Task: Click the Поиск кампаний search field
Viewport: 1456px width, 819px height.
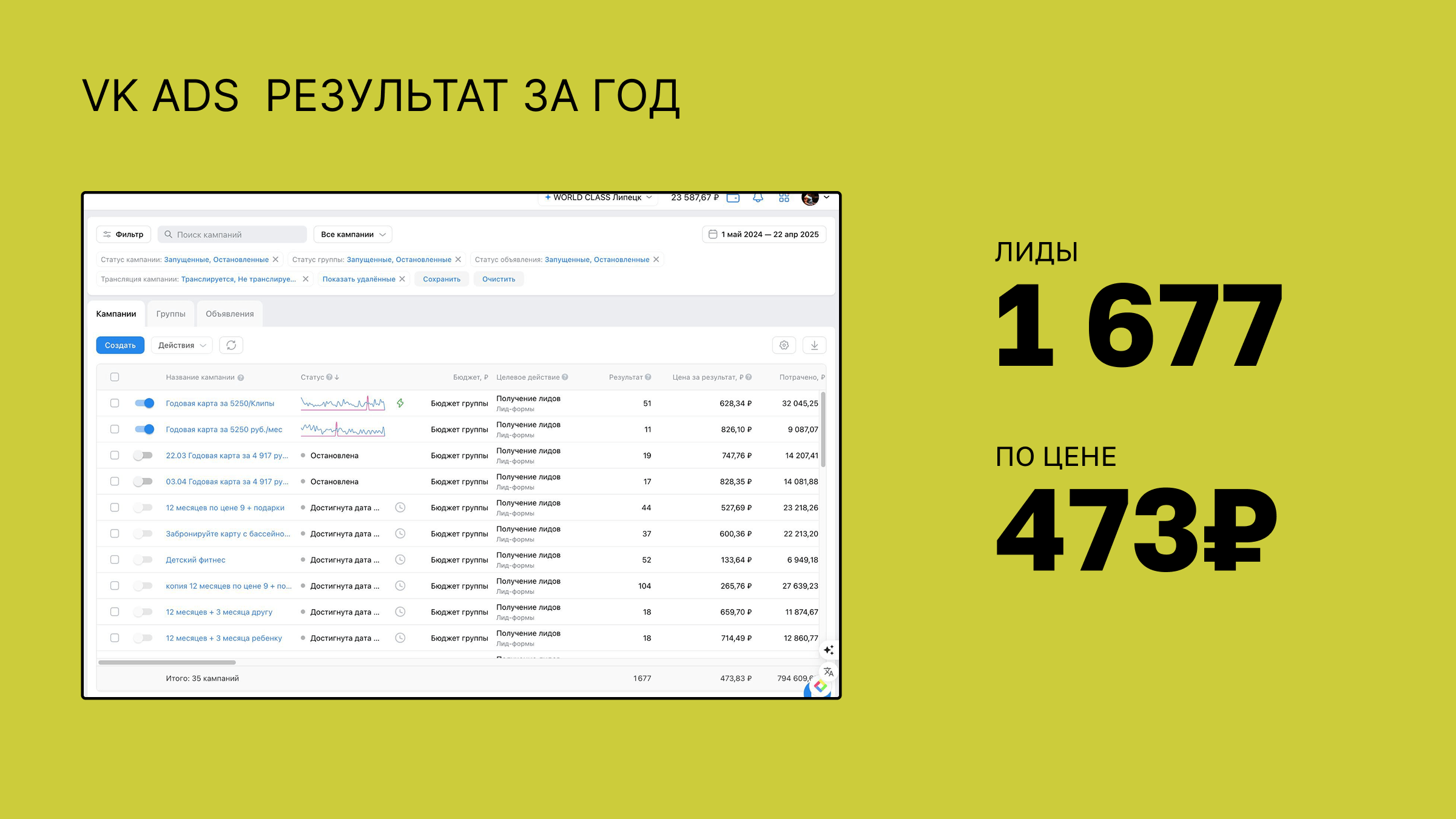Action: (x=234, y=234)
